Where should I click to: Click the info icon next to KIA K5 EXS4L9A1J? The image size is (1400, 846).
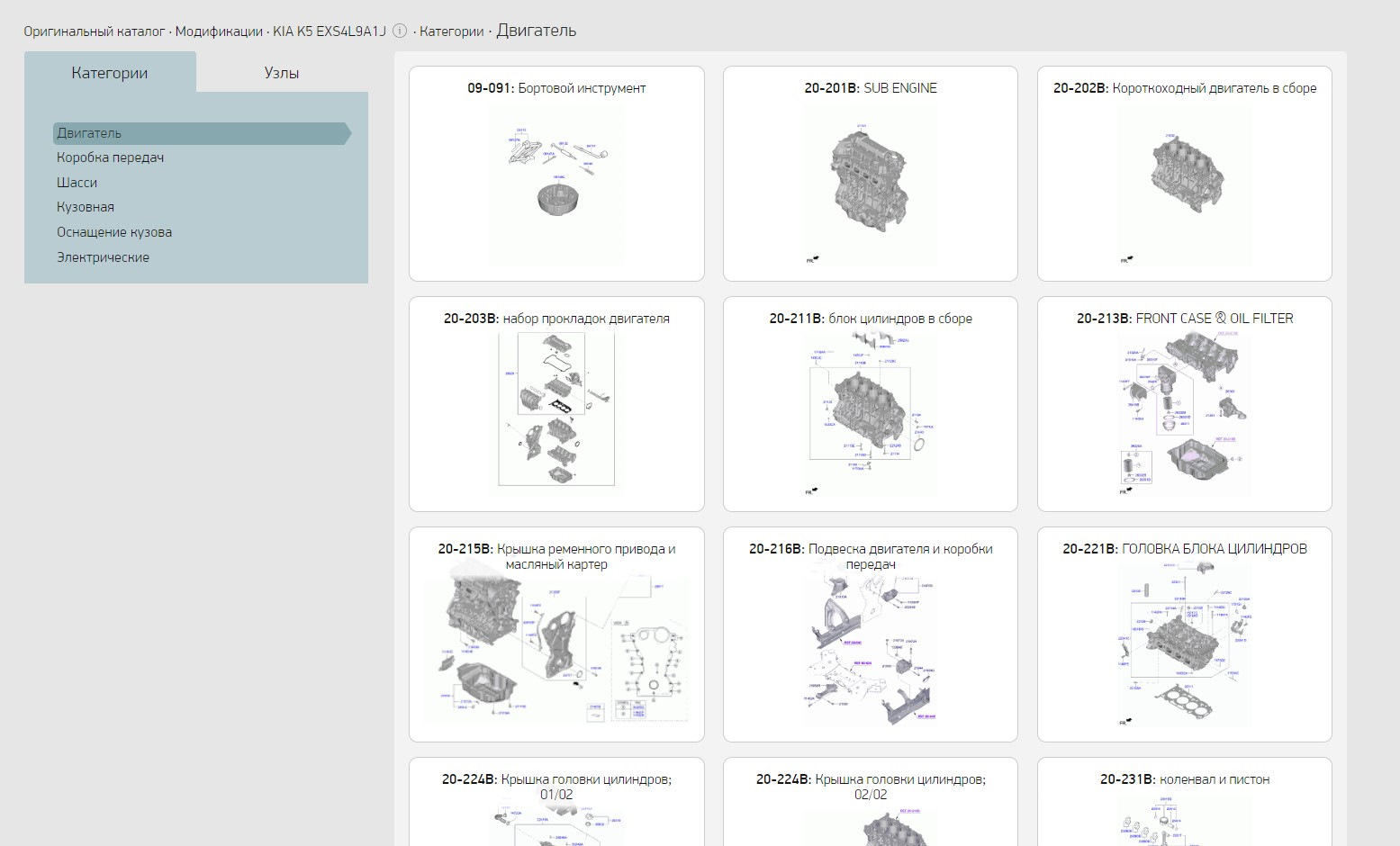[400, 31]
